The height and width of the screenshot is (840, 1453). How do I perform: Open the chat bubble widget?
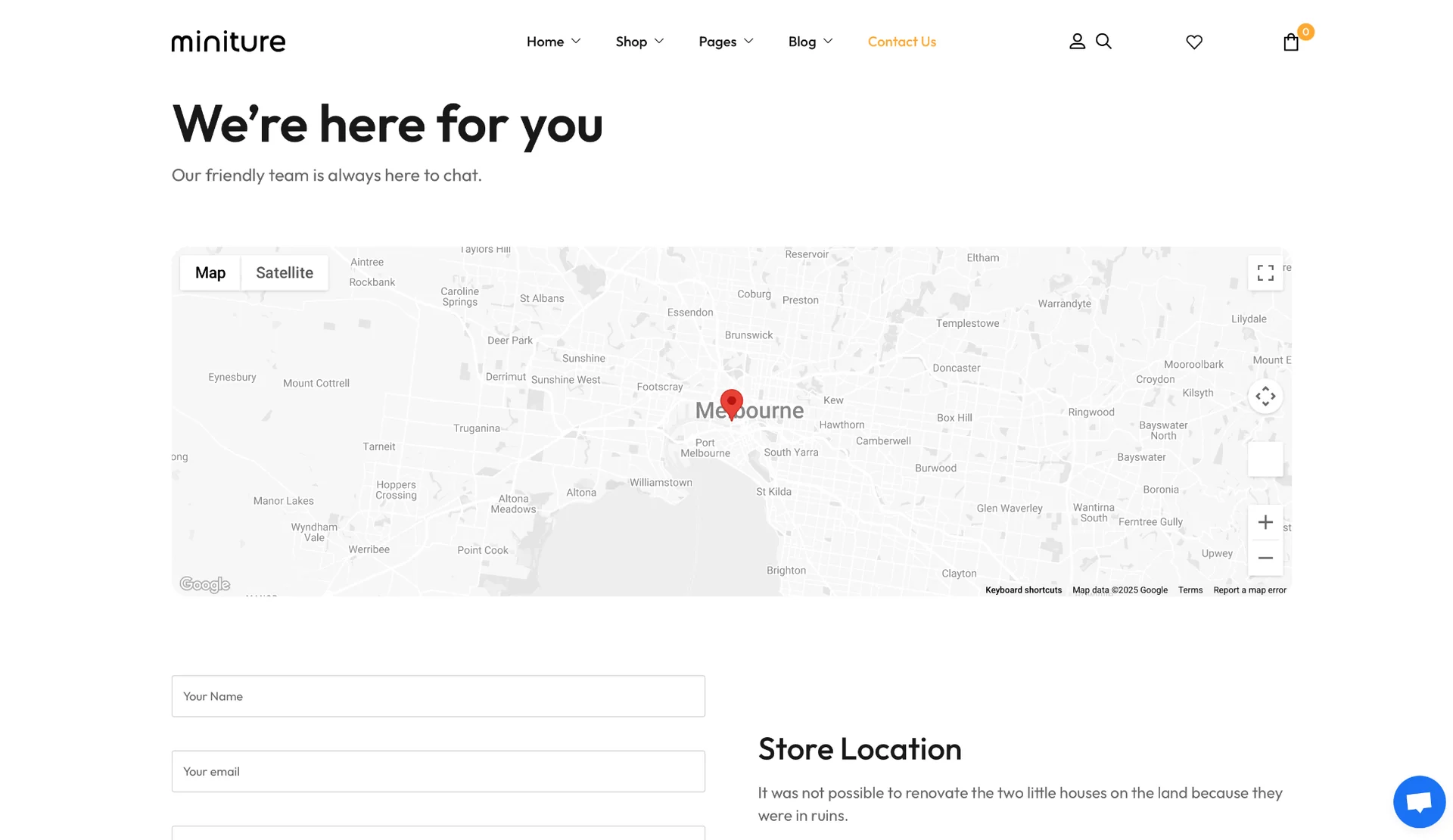[1419, 802]
